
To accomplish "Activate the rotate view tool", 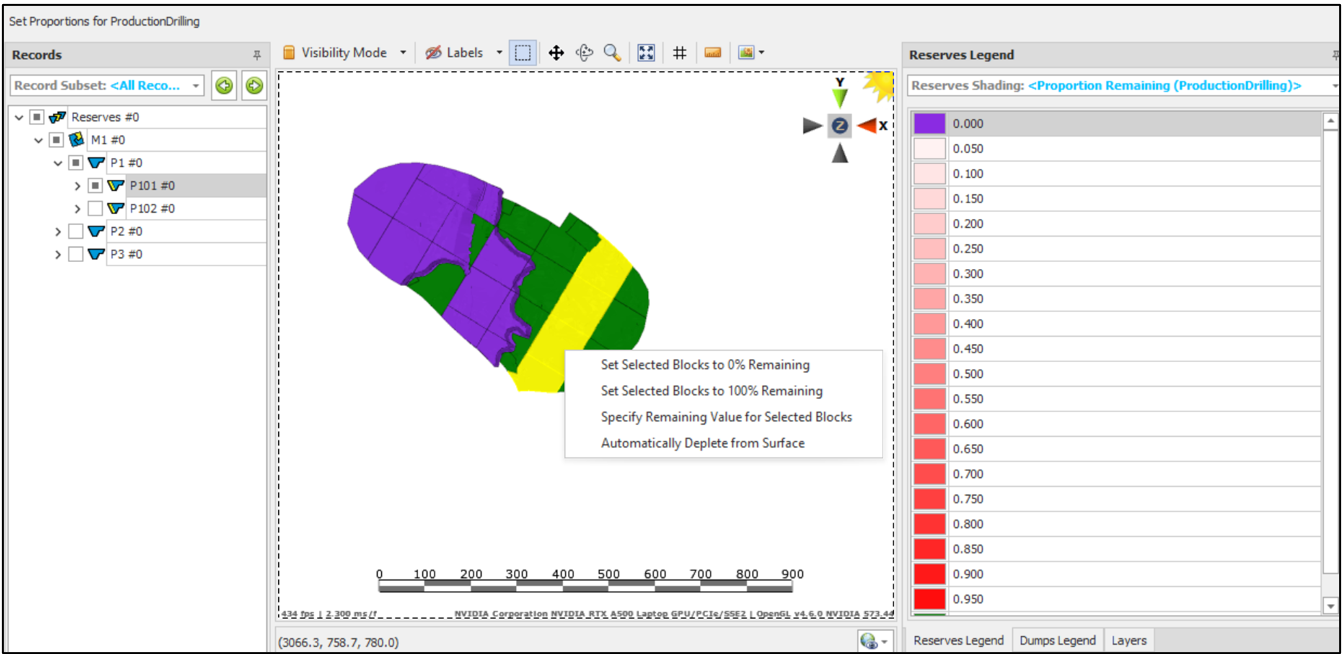I will pos(585,53).
